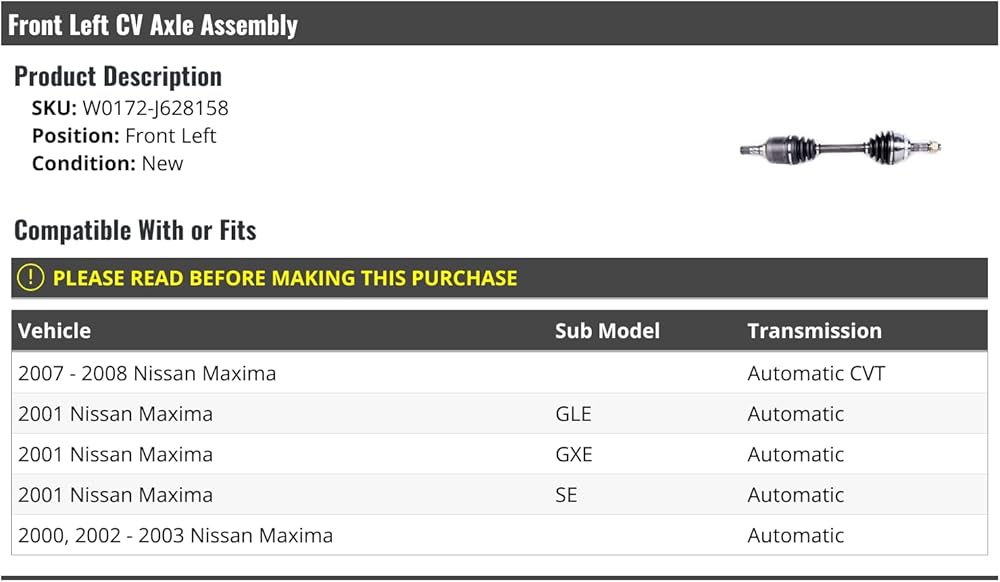Select the Sub Model column header
Screen dimensions: 1000x582
coord(607,331)
